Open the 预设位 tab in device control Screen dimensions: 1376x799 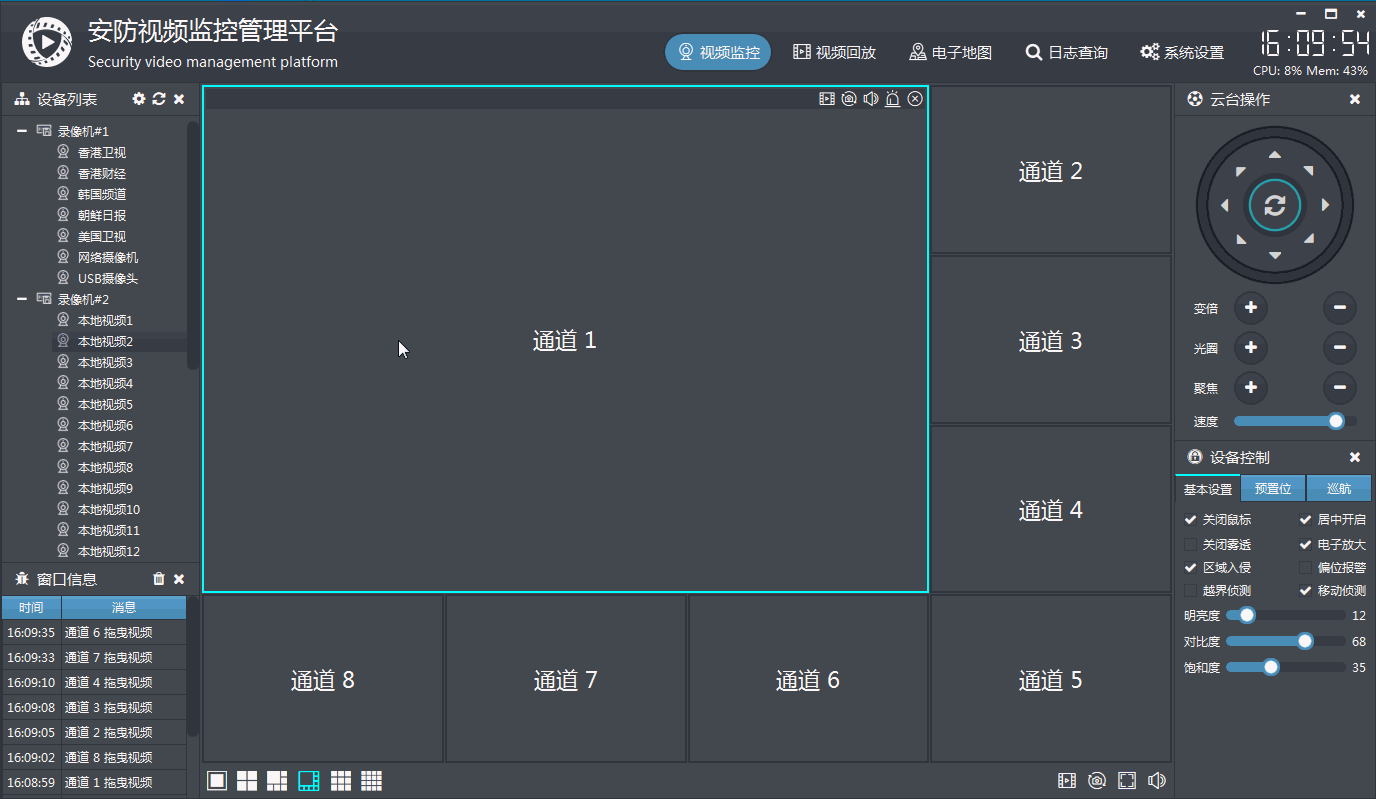click(x=1272, y=488)
